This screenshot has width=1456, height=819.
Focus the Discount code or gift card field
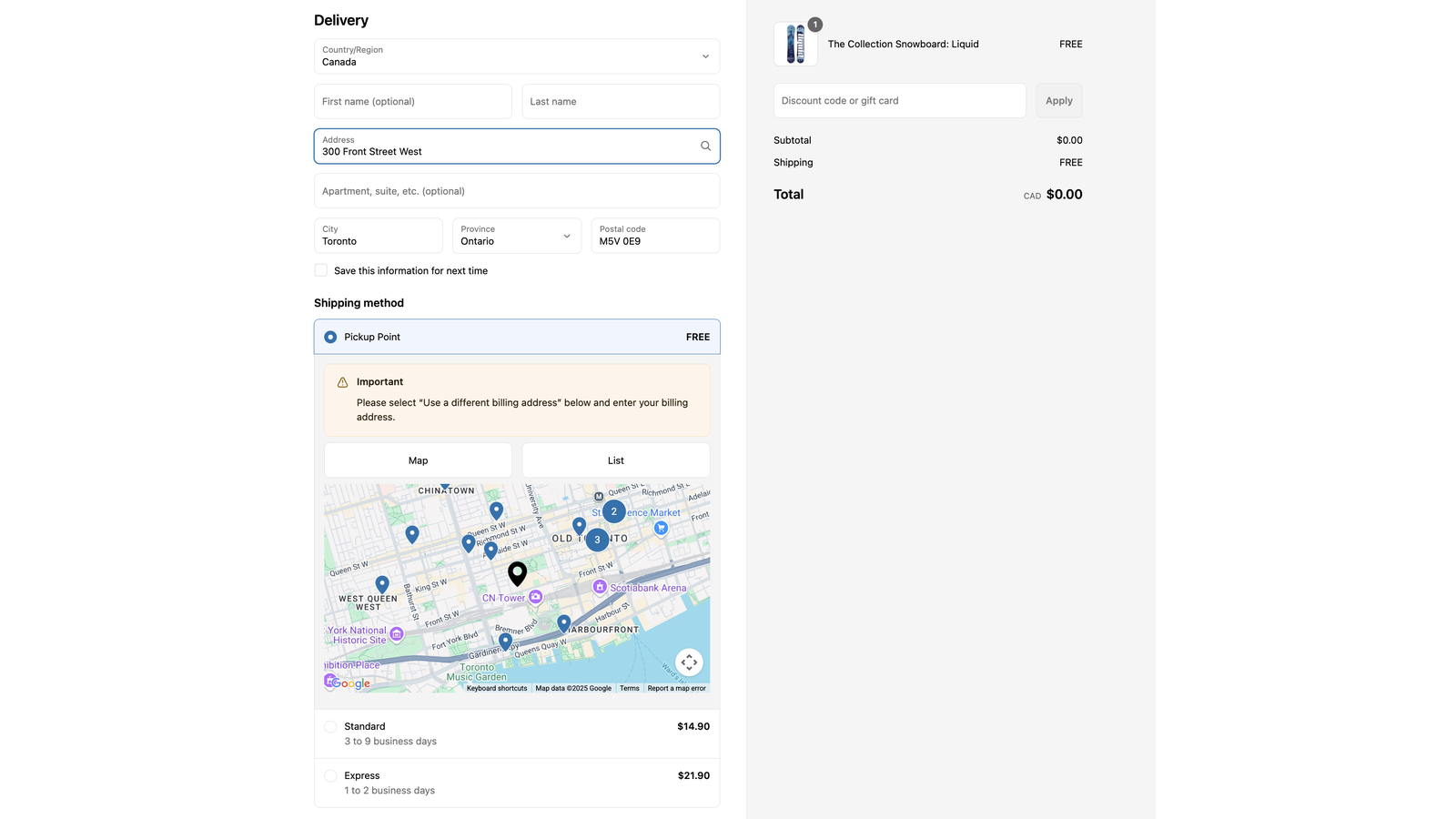point(900,101)
